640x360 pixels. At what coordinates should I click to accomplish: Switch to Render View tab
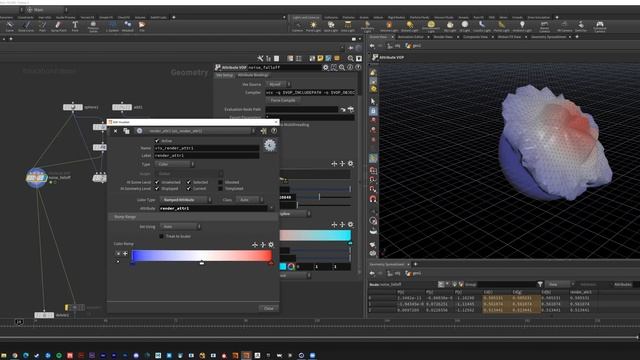tap(443, 37)
